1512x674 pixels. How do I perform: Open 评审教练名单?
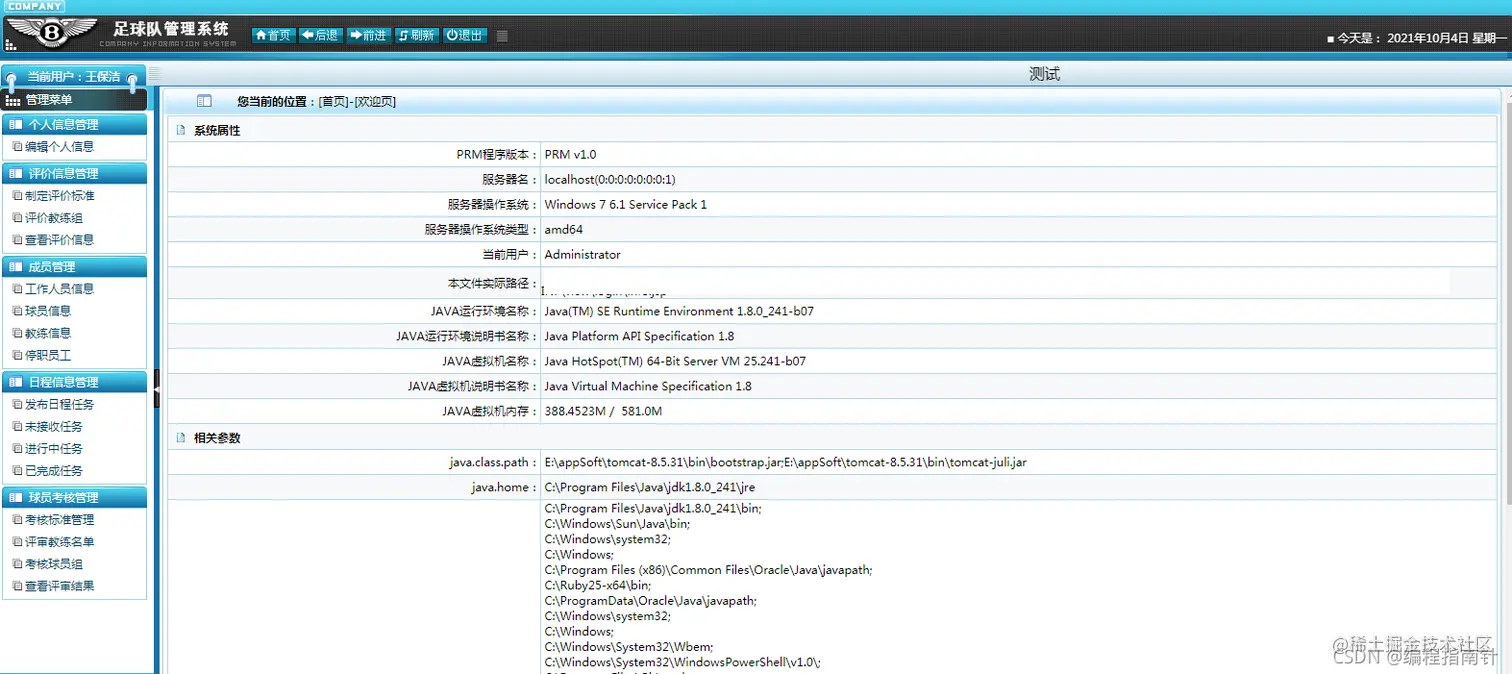[x=59, y=542]
